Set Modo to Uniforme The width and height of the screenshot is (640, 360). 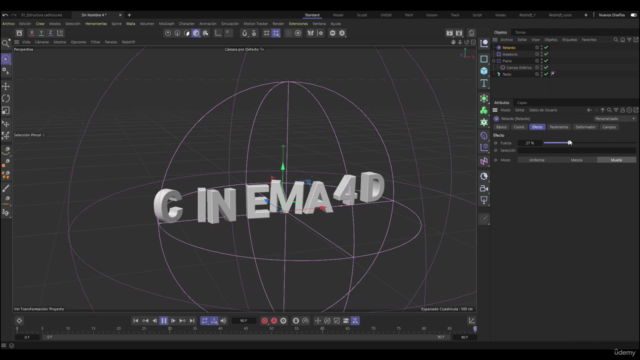coord(537,160)
